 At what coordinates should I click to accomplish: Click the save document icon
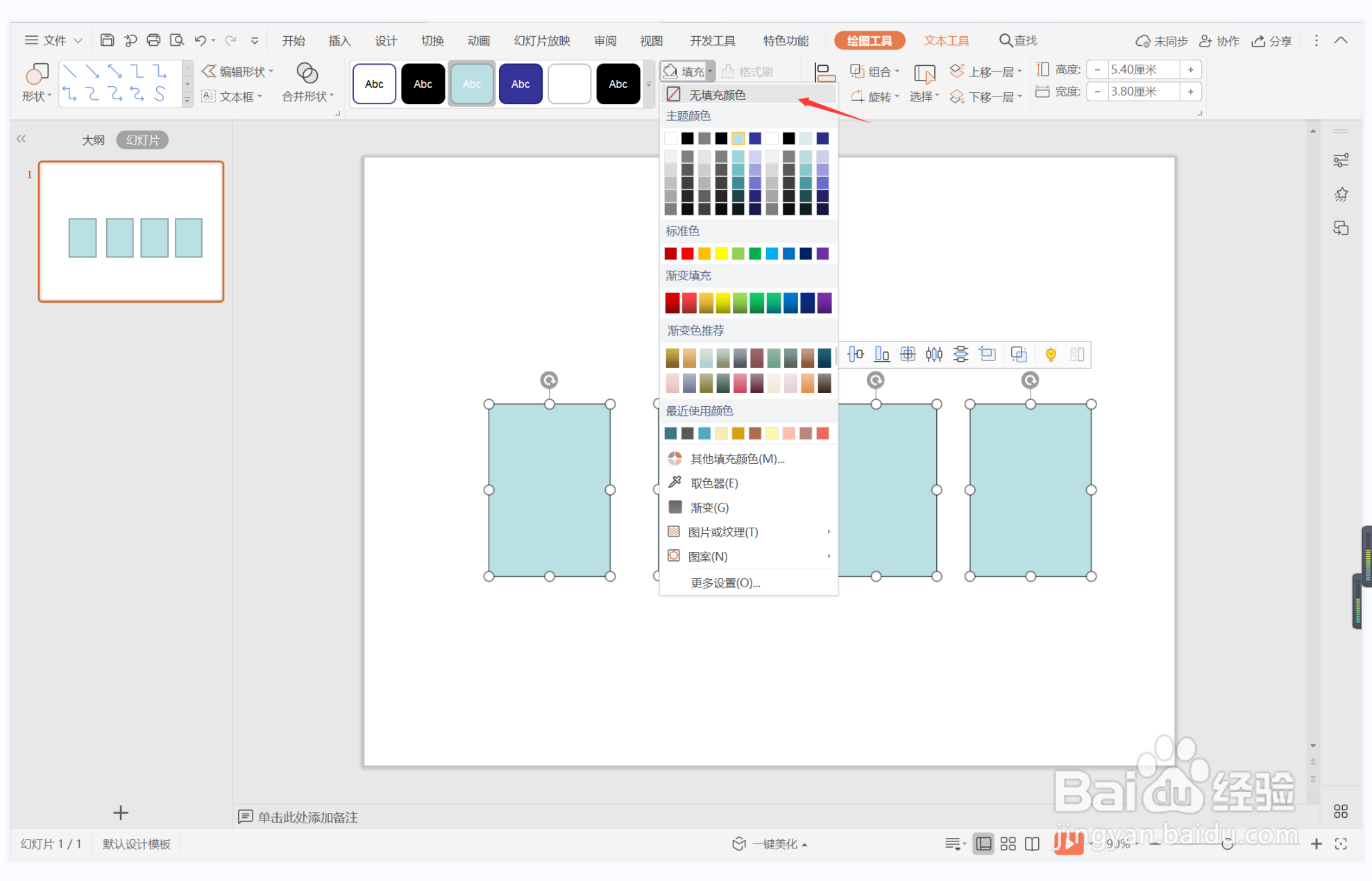click(107, 40)
